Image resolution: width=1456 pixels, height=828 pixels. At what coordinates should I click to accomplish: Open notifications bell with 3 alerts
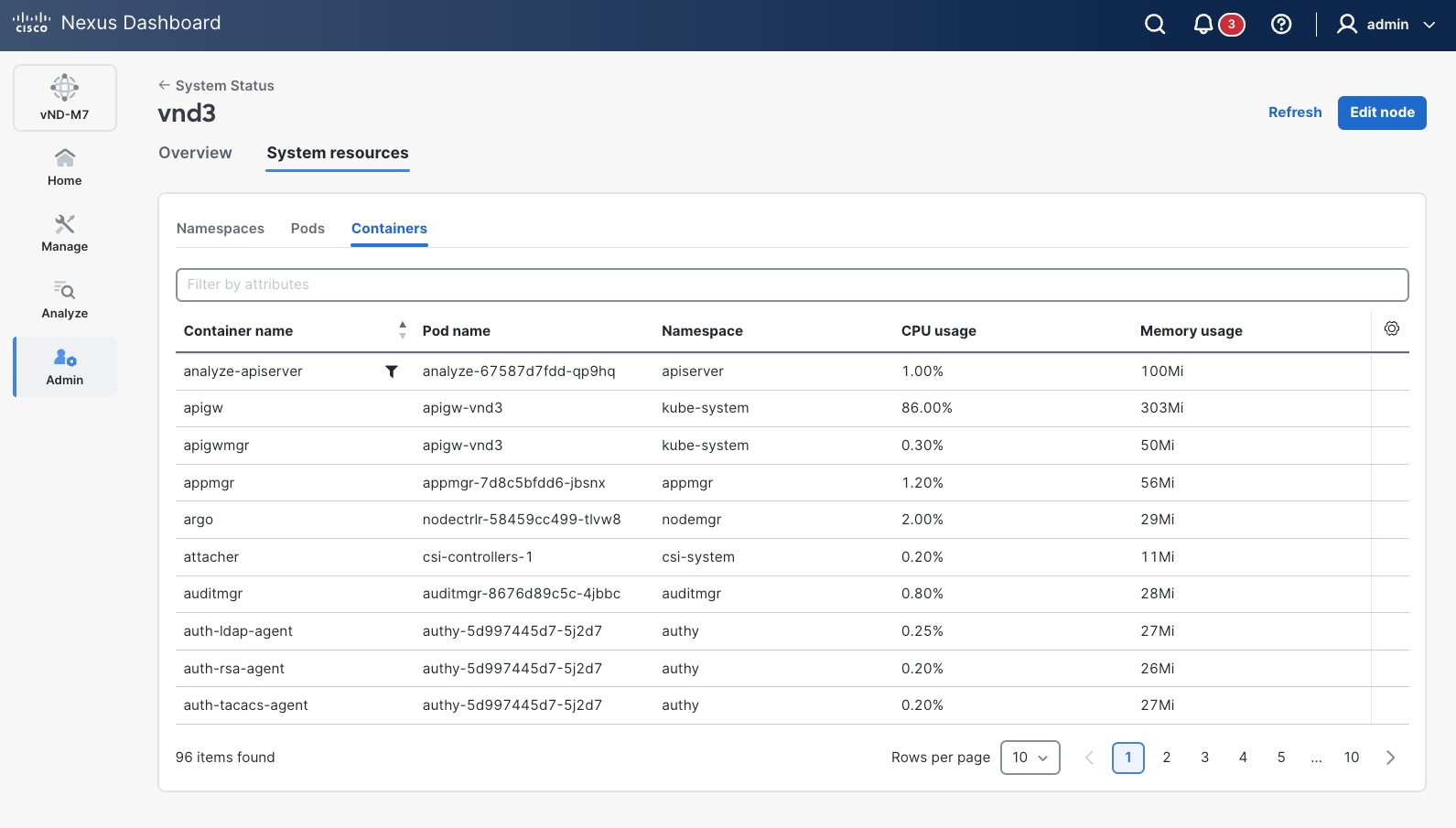(x=1219, y=25)
